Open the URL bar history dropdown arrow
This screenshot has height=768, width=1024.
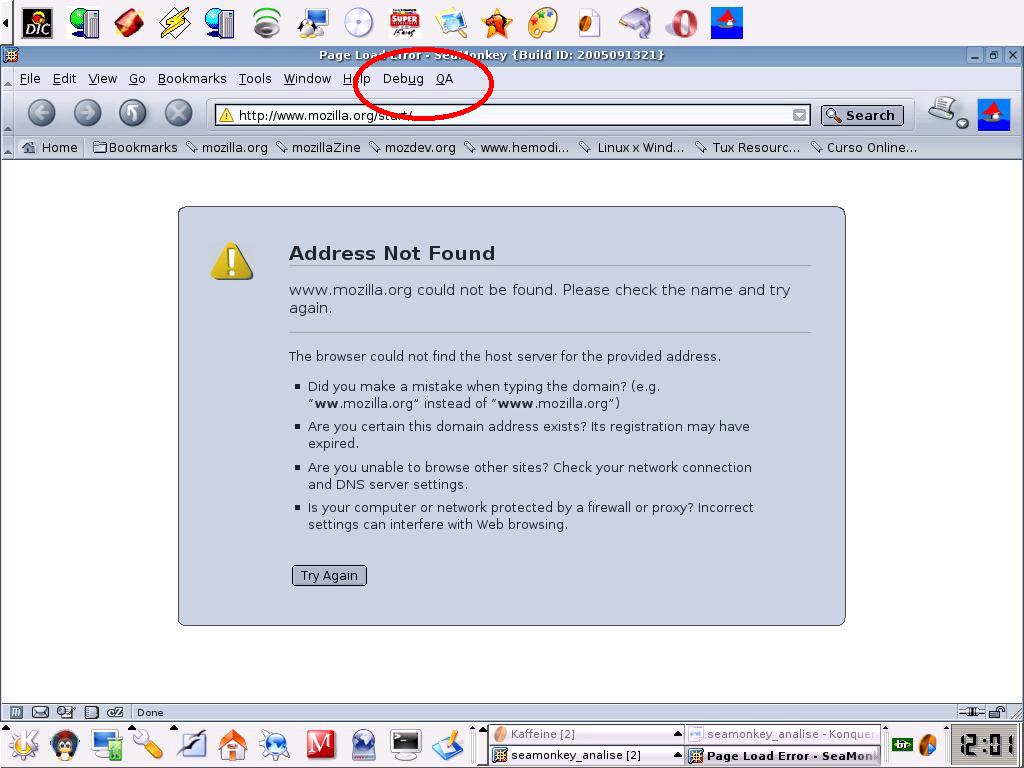point(799,116)
